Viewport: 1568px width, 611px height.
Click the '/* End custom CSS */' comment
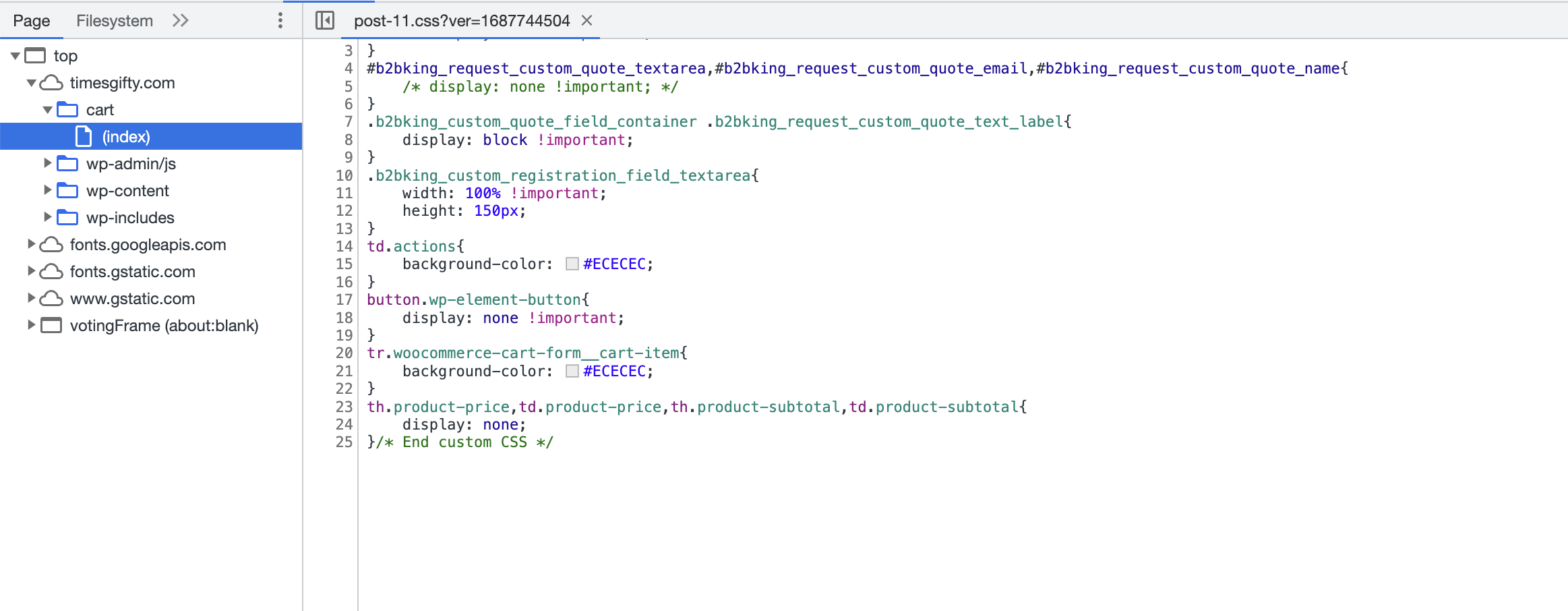click(x=465, y=442)
